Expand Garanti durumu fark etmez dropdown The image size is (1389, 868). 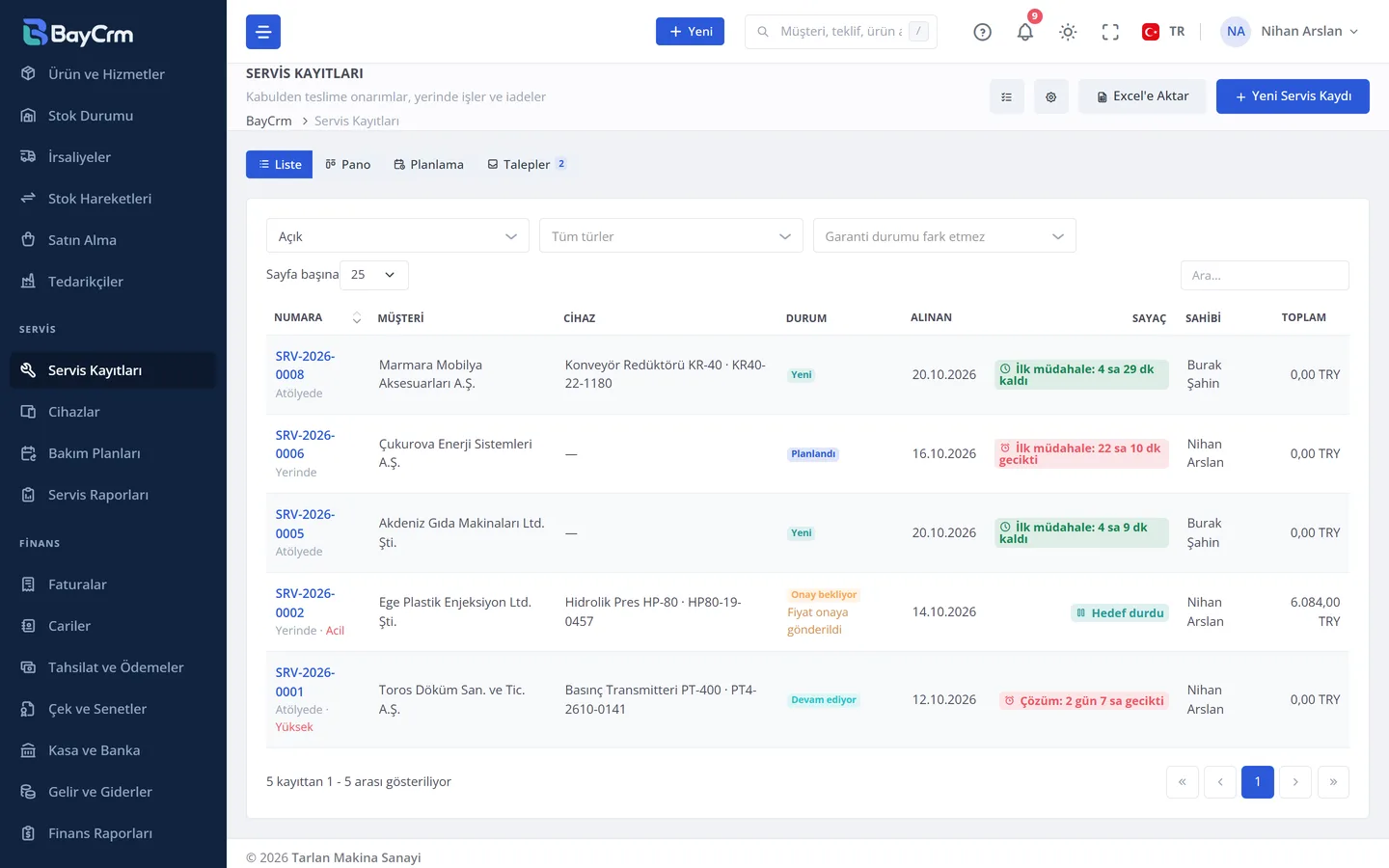coord(944,236)
